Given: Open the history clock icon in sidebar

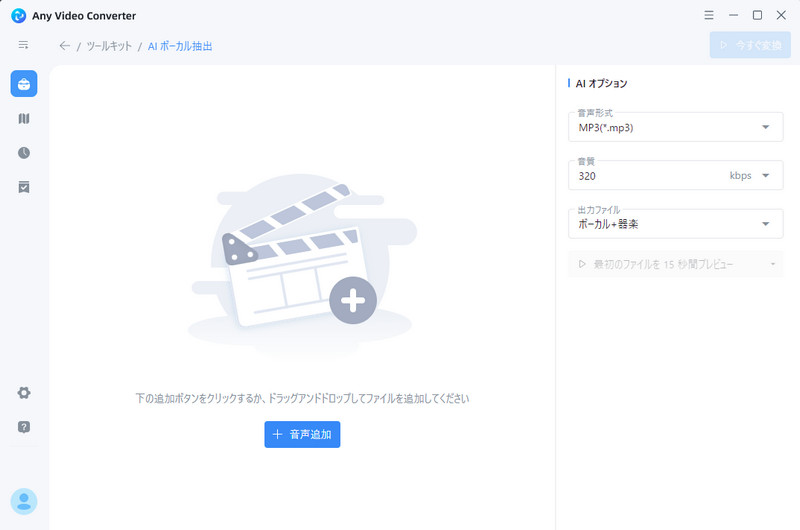Looking at the screenshot, I should coord(23,153).
